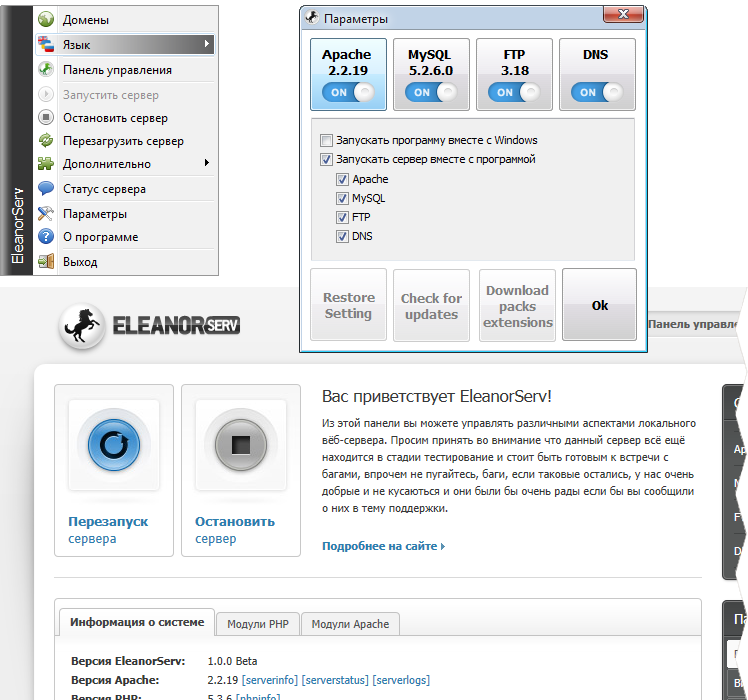This screenshot has height=700, width=748.
Task: Click the question mark icon for О программе
Action: pyautogui.click(x=46, y=237)
